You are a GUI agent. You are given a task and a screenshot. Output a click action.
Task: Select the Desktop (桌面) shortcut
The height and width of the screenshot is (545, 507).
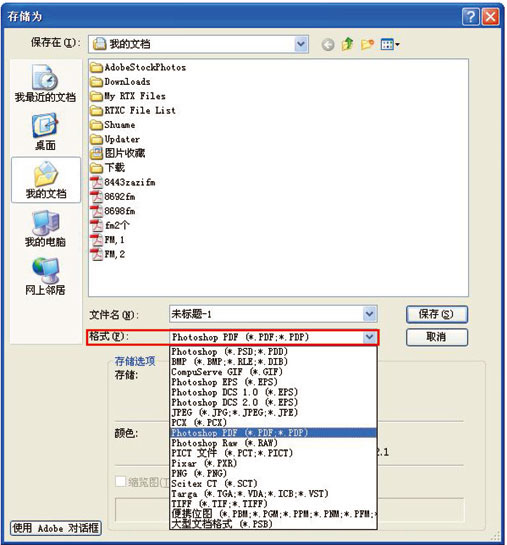tap(45, 131)
